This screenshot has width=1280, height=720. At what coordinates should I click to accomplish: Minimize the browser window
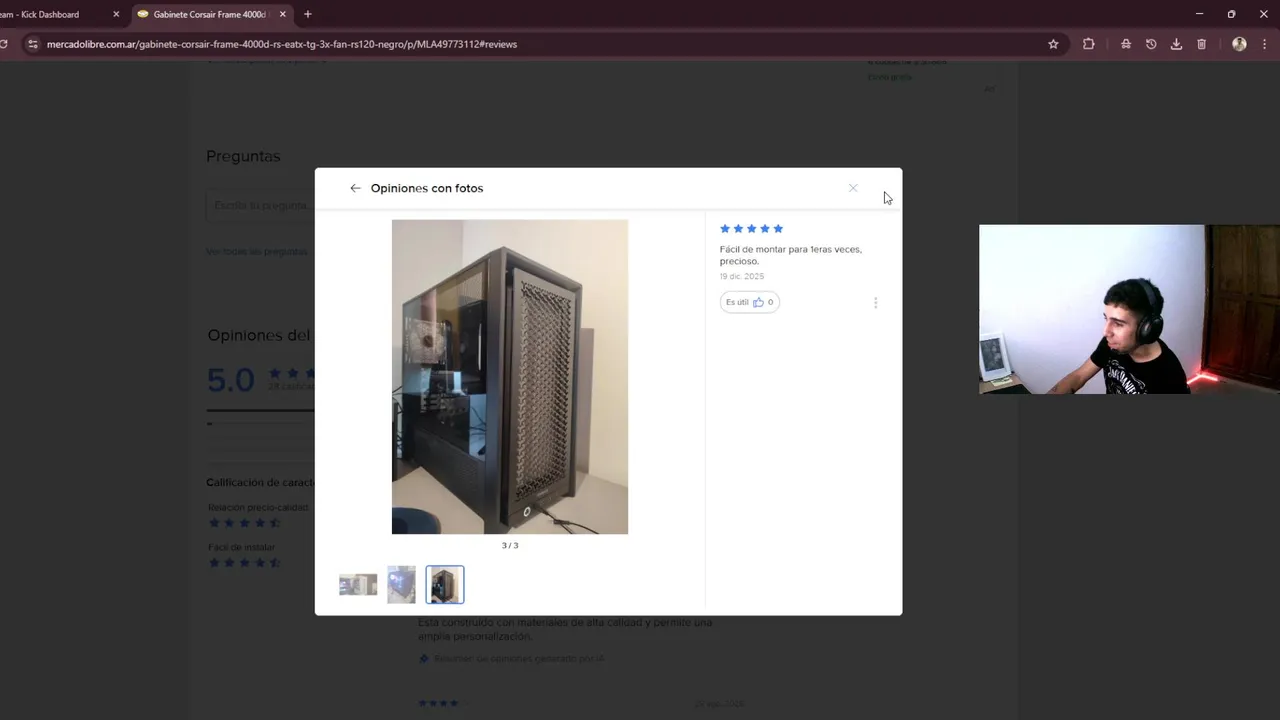click(1199, 14)
